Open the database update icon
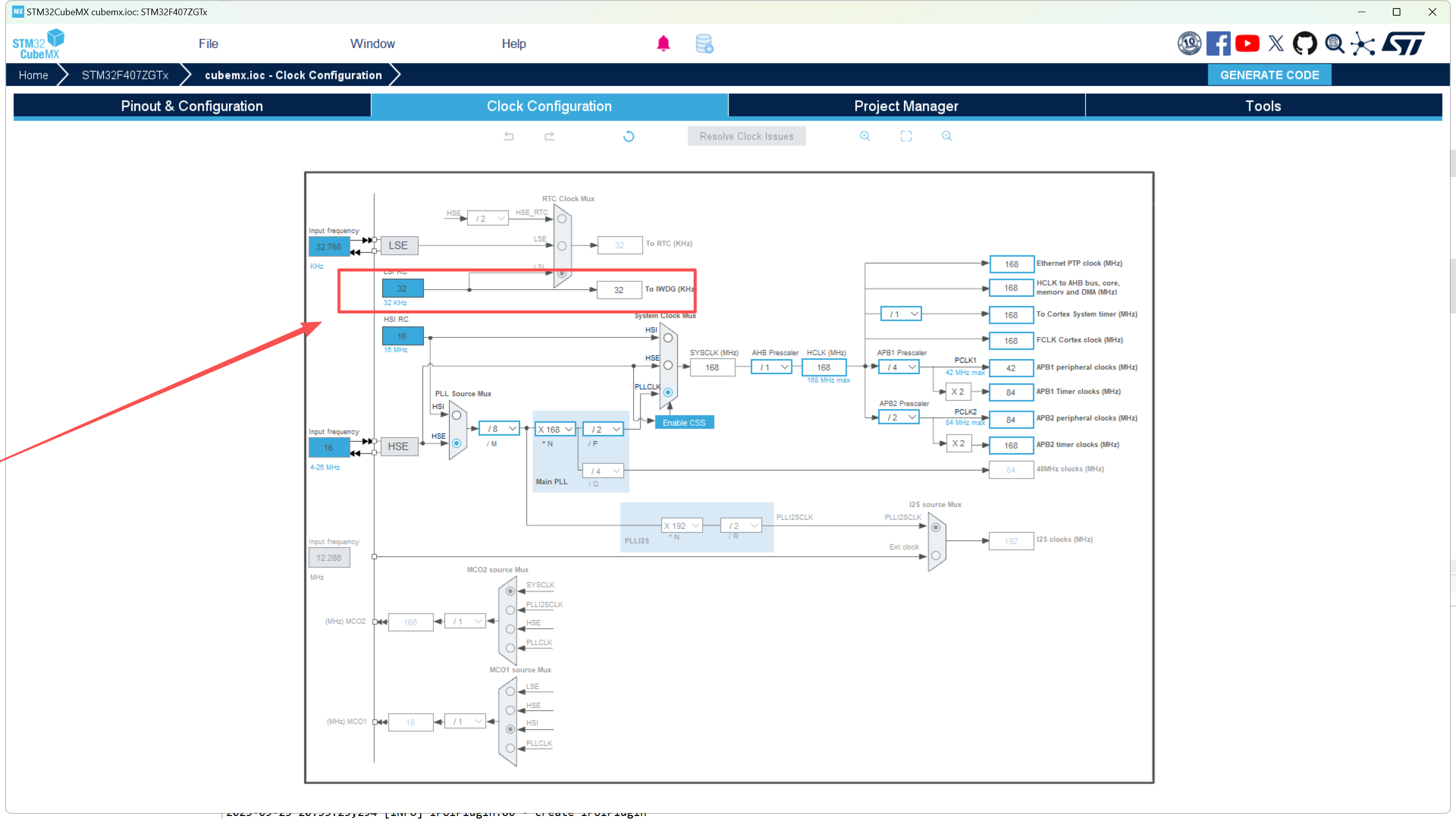The image size is (1456, 819). click(704, 43)
